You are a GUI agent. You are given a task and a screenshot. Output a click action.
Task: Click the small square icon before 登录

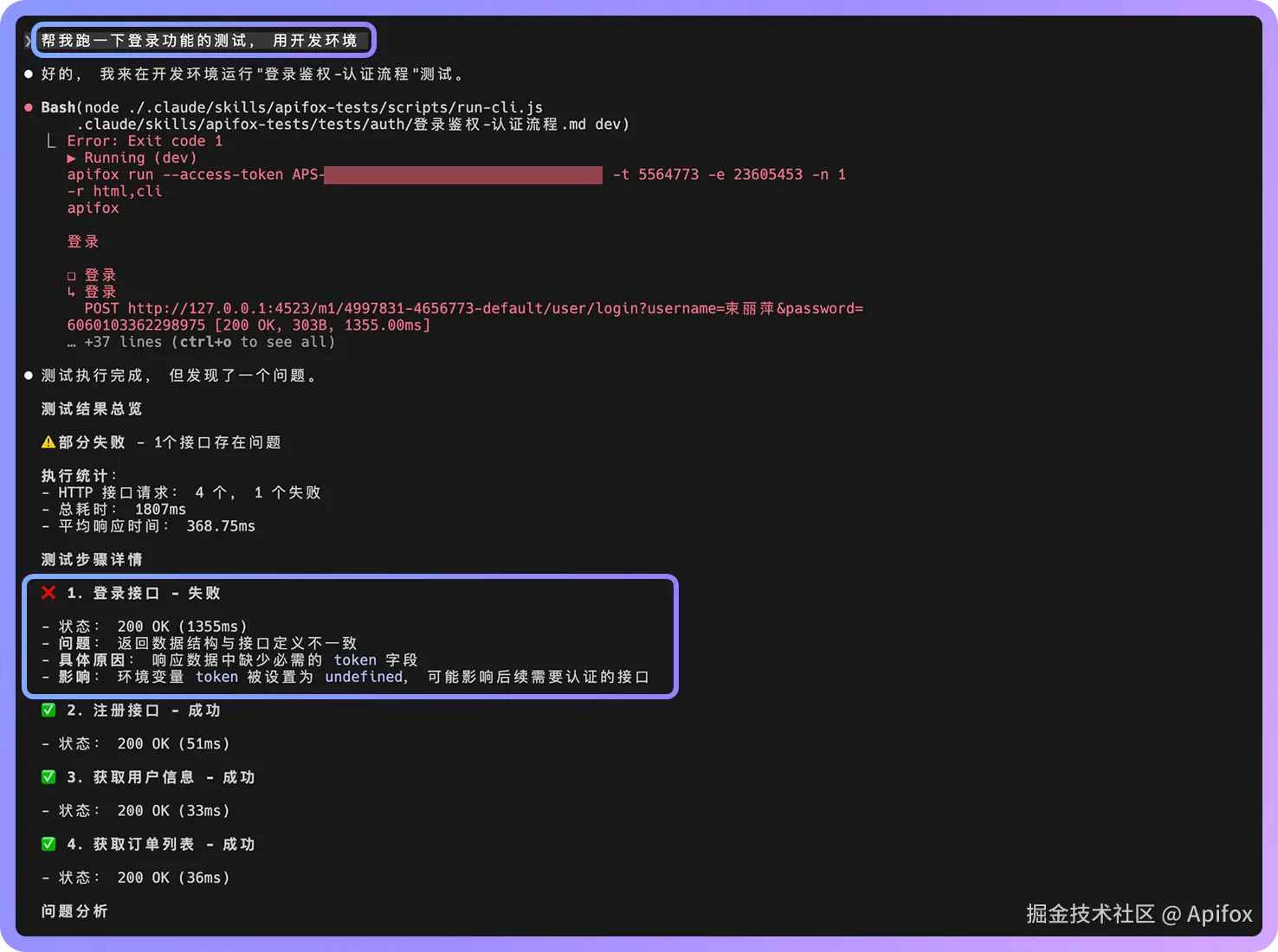coord(72,276)
